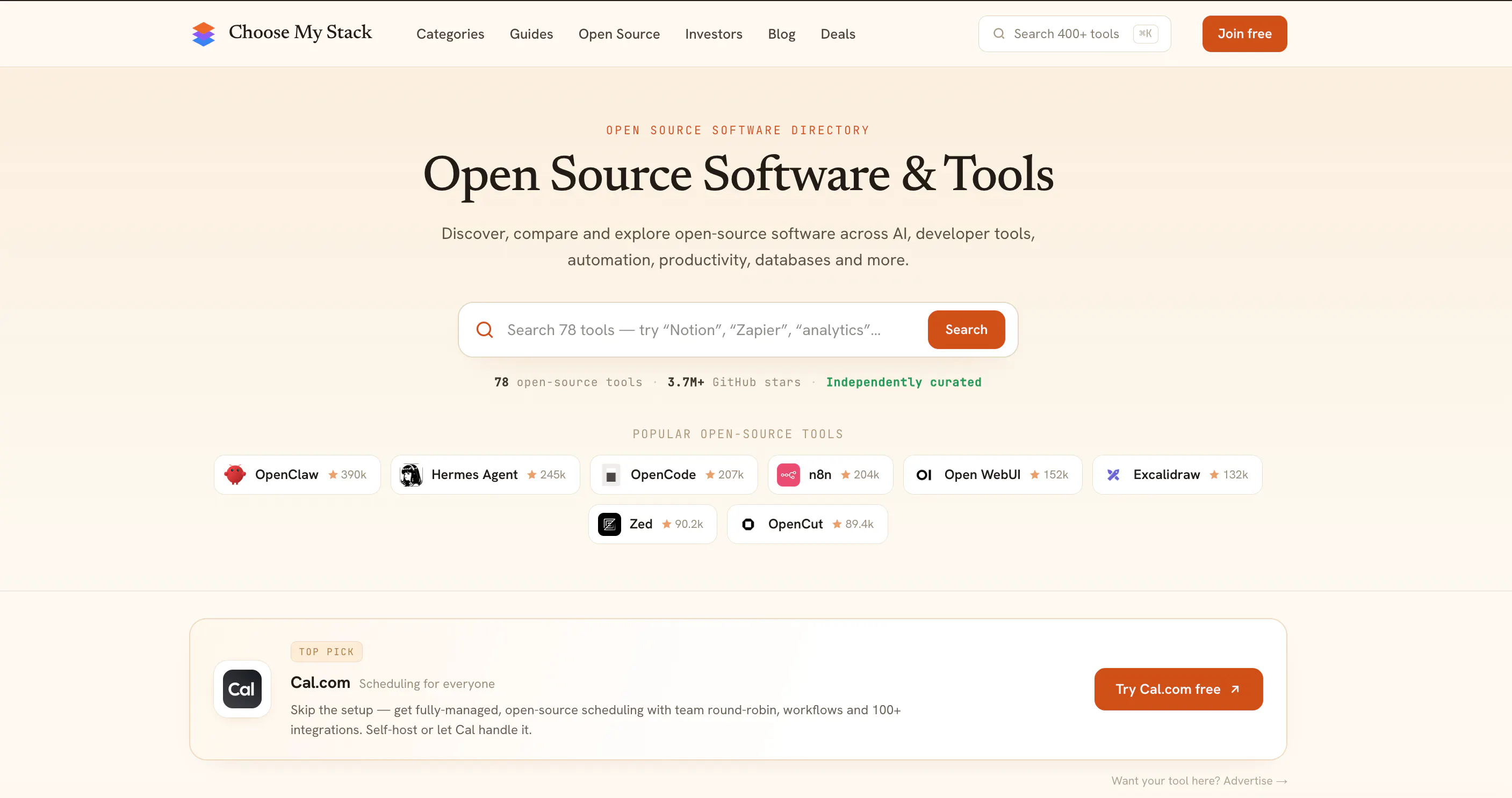Click the 'Independently curated' green text

coord(904,382)
